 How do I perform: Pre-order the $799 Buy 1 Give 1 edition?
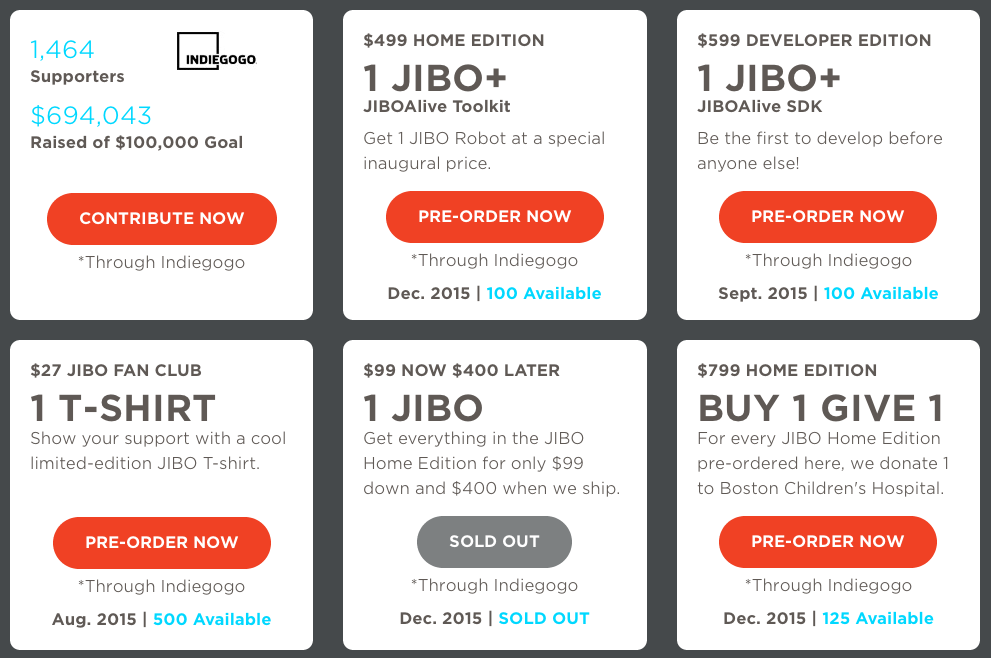coord(828,542)
